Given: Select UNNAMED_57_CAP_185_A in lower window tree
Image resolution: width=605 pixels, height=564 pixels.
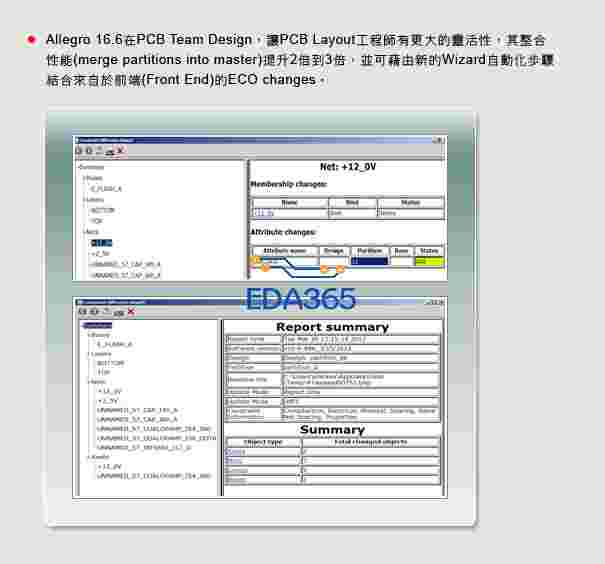Looking at the screenshot, I should 138,410.
